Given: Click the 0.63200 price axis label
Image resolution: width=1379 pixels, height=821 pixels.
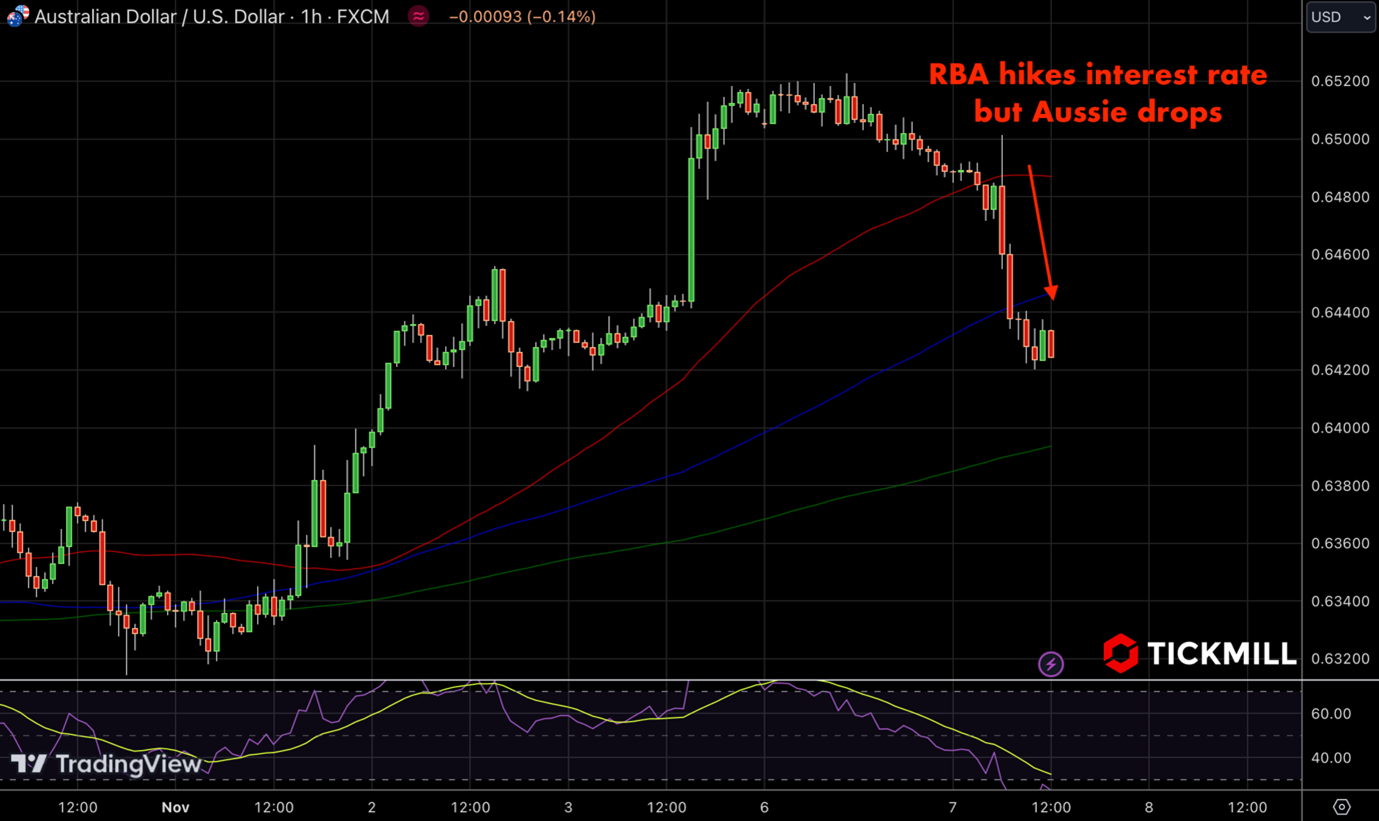Looking at the screenshot, I should [x=1340, y=659].
